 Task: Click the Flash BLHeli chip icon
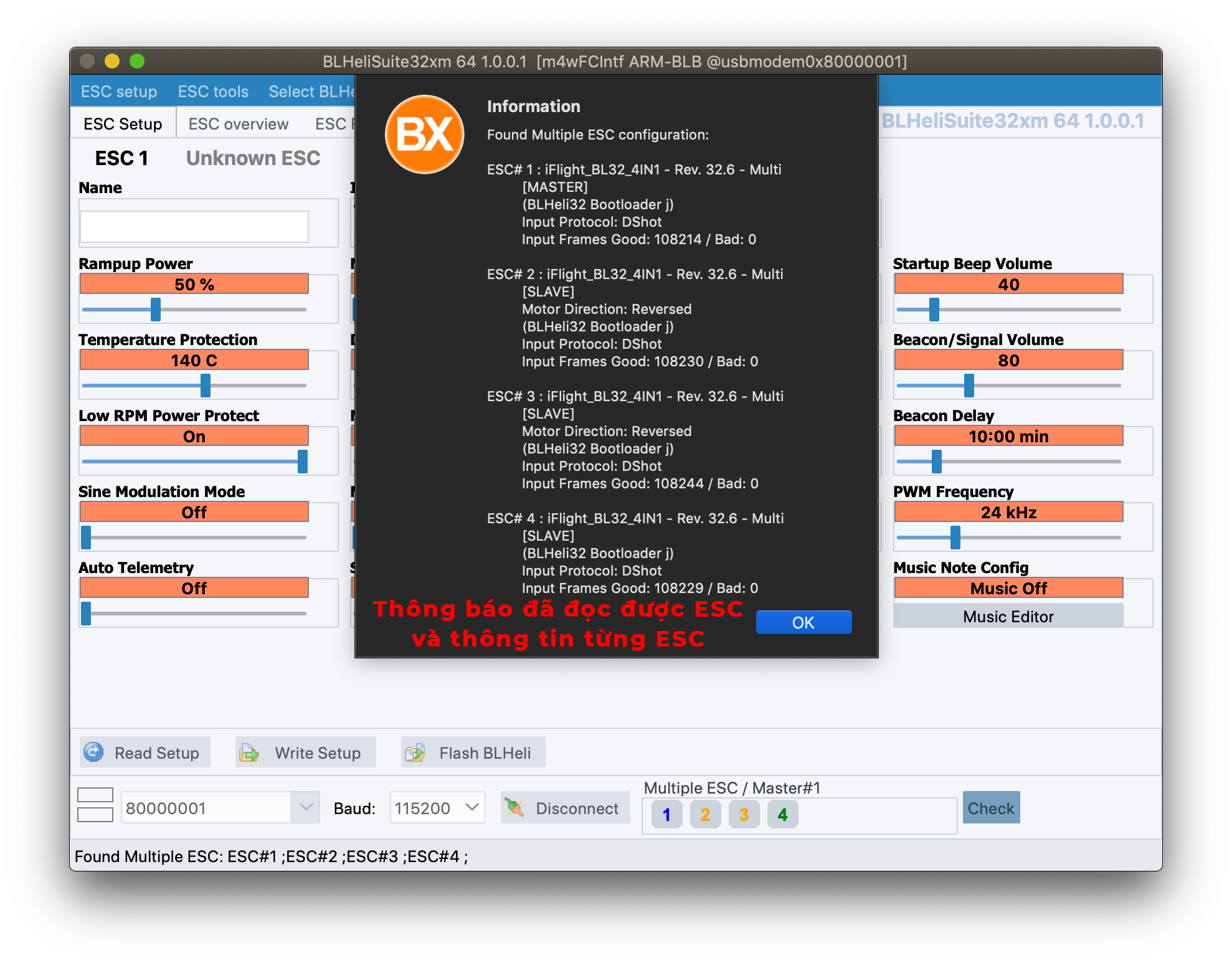tap(415, 753)
